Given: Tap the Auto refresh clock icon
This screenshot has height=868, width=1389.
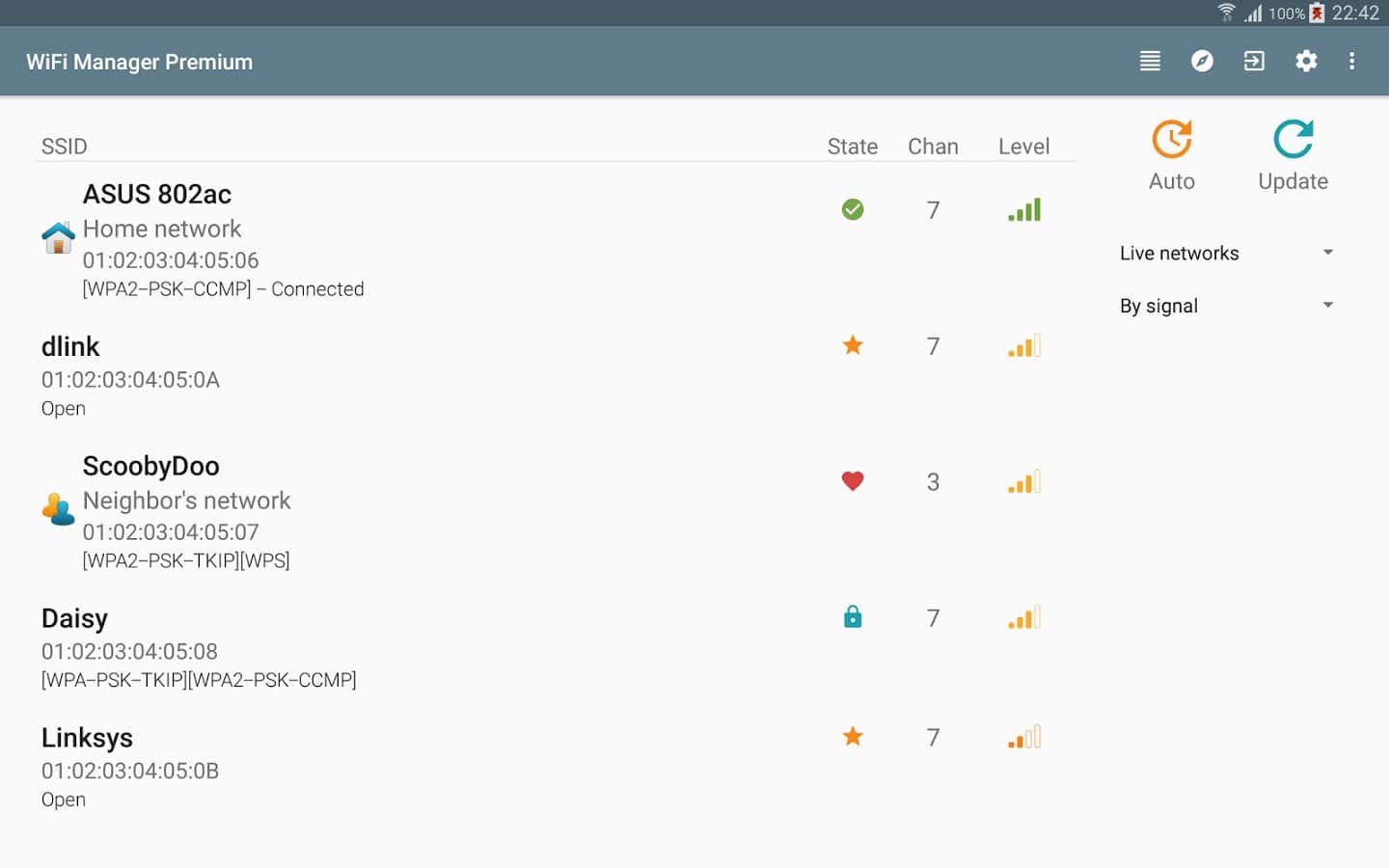Looking at the screenshot, I should point(1172,141).
